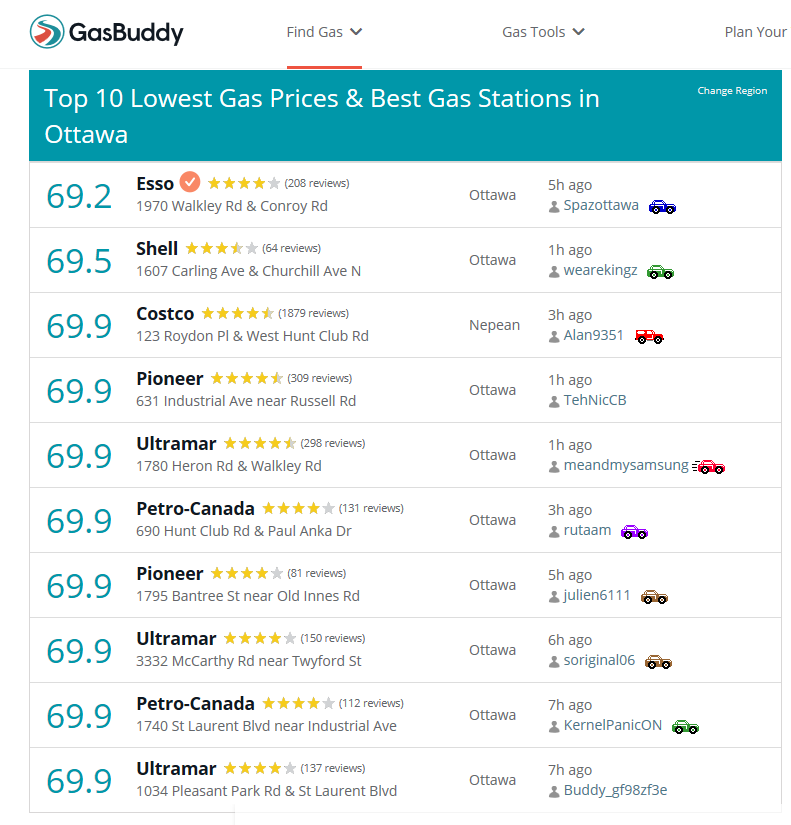The width and height of the screenshot is (791, 825).
Task: Open the Plan Your menu item
Action: [756, 32]
